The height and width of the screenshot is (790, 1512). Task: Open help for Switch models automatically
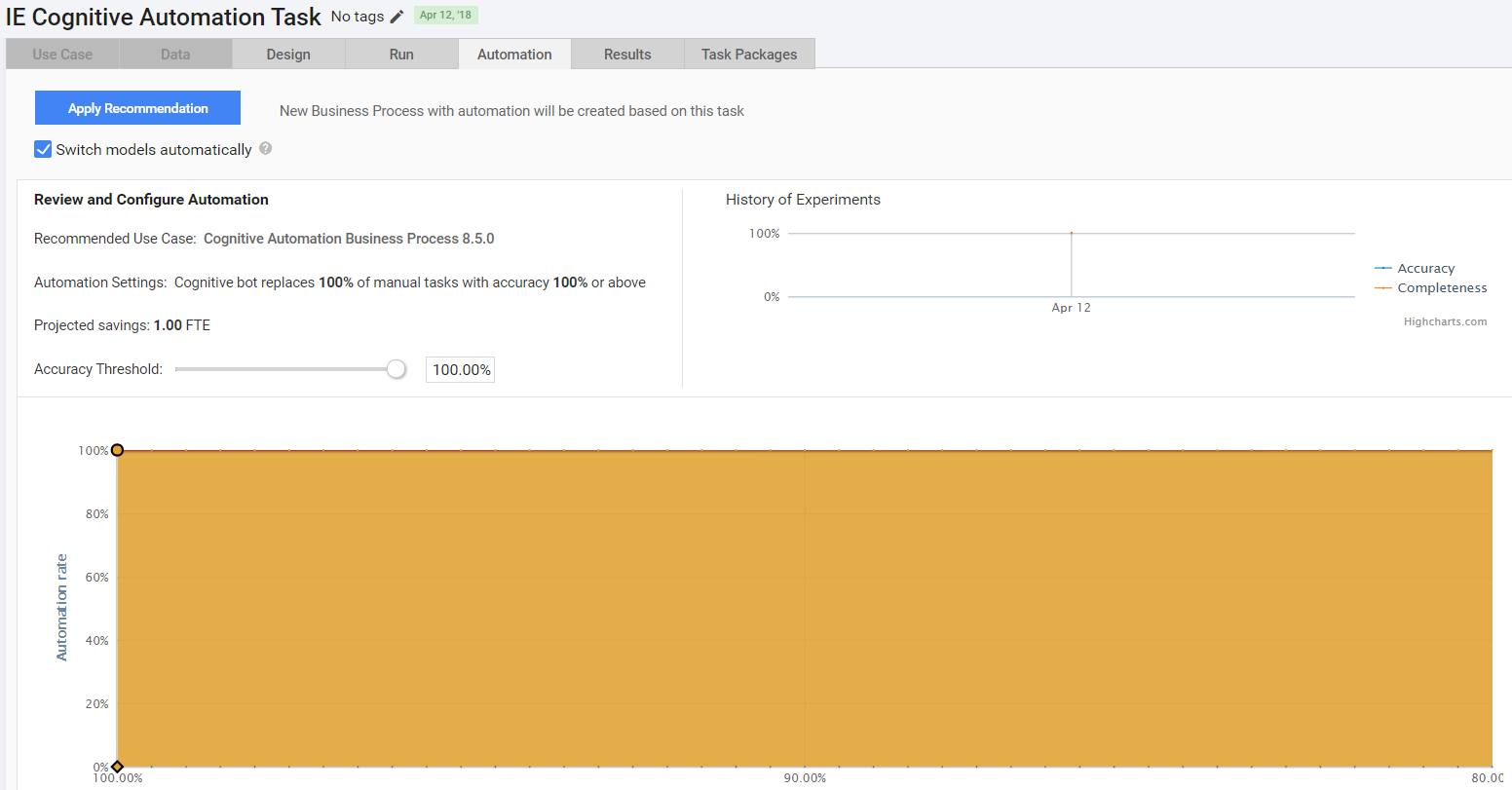coord(265,148)
